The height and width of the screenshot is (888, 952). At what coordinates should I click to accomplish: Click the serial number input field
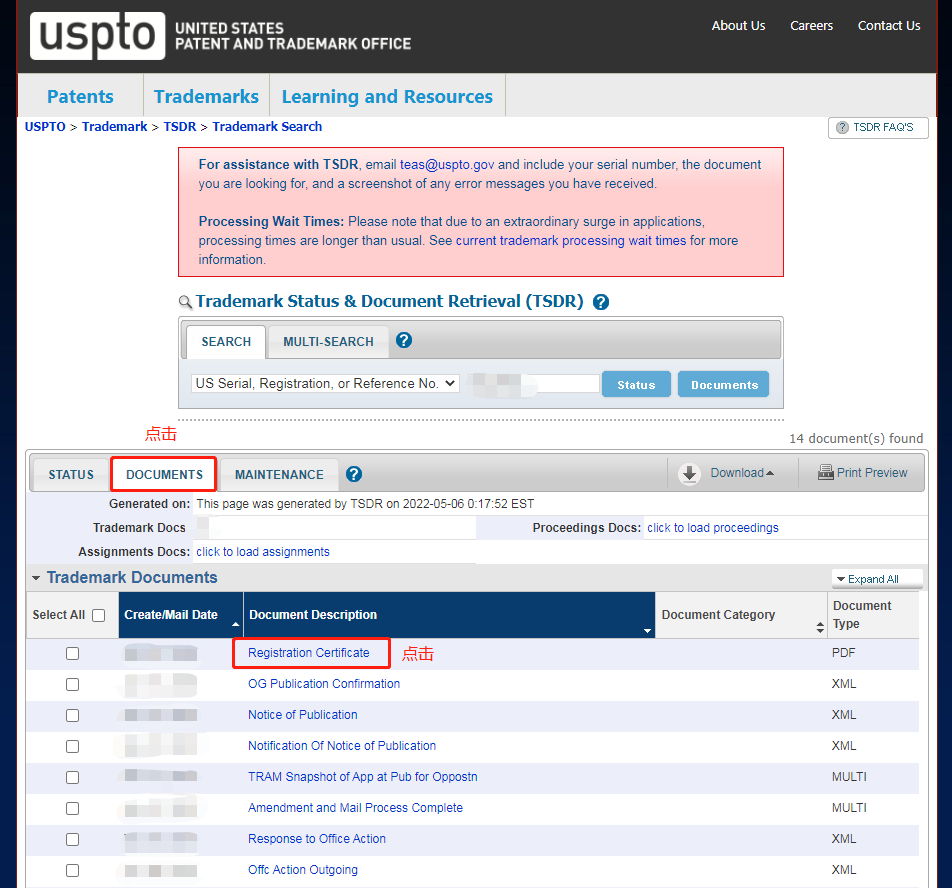click(533, 384)
